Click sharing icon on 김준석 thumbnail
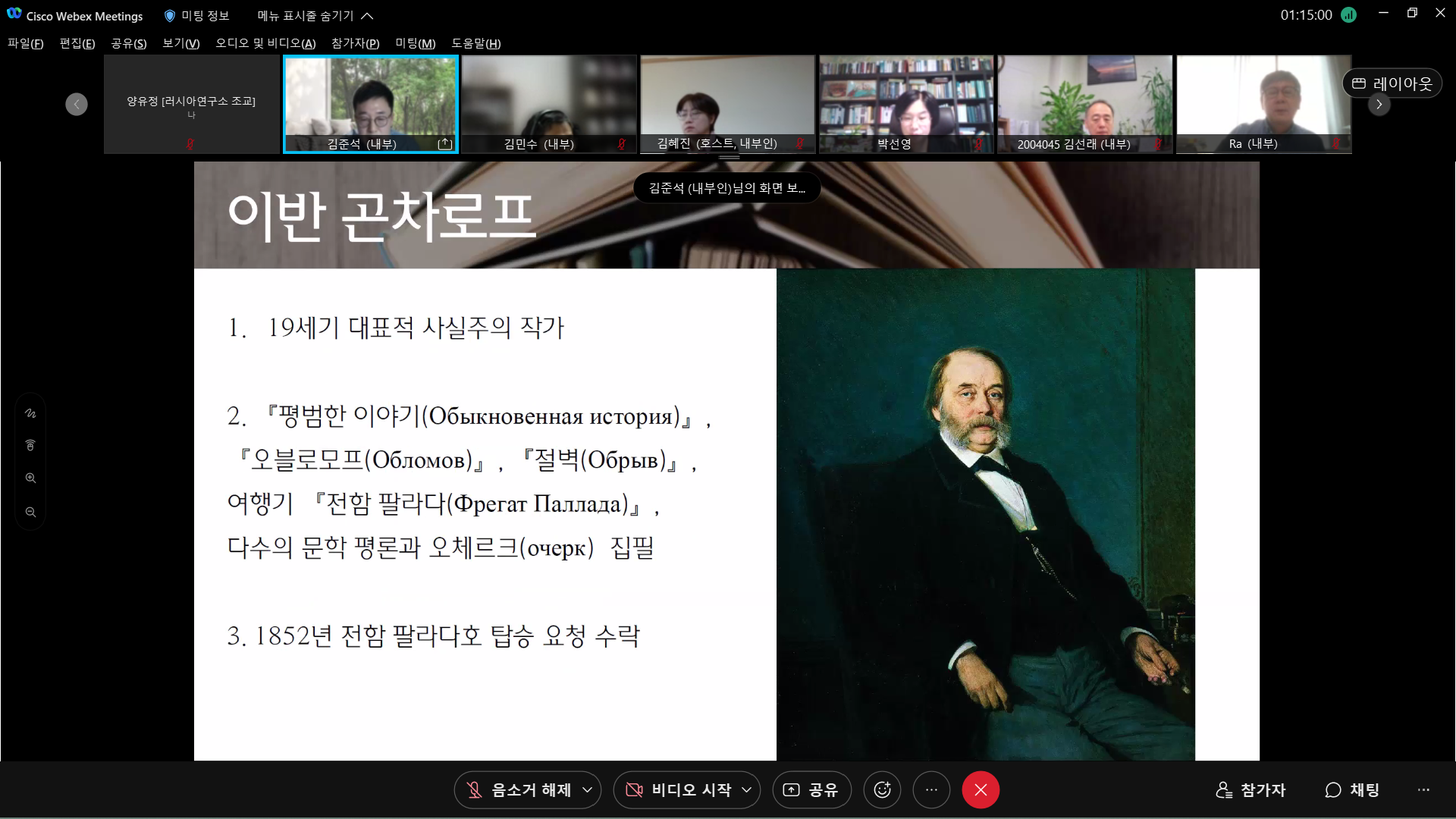 (x=445, y=144)
